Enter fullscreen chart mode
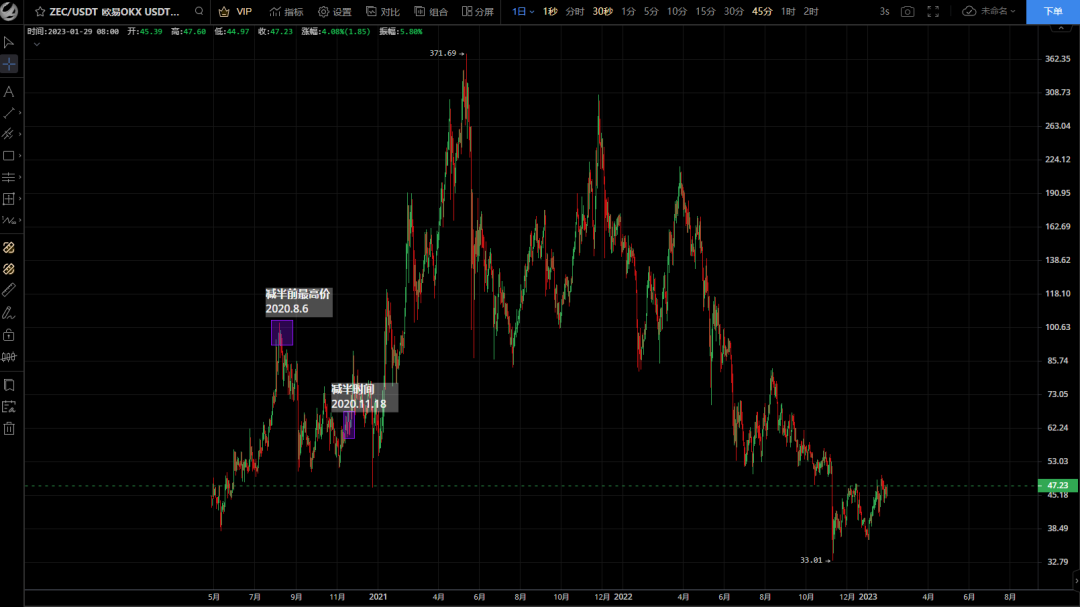1080x607 pixels. [x=933, y=11]
